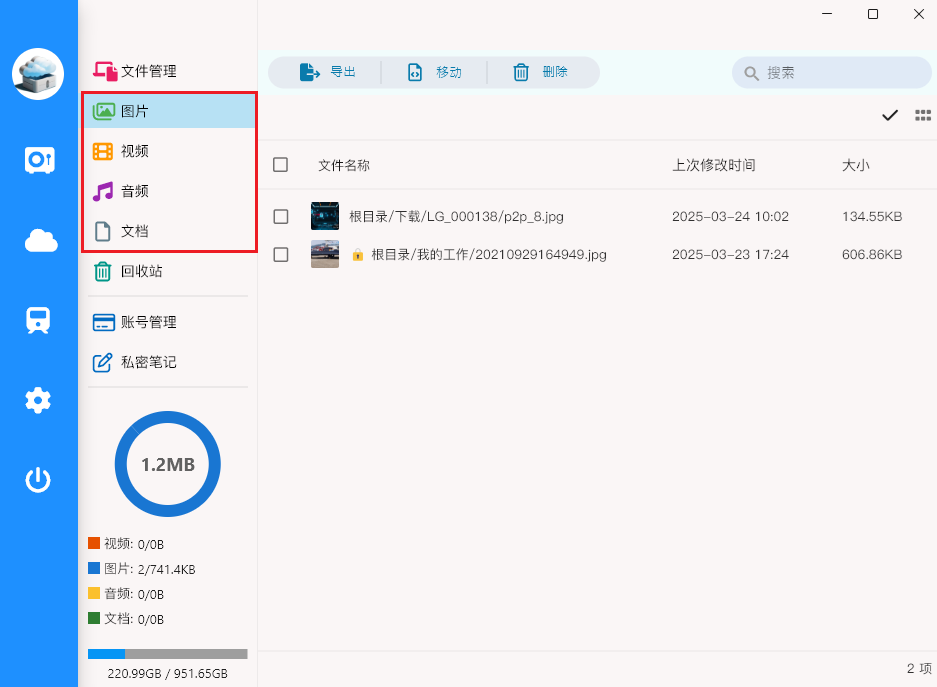Toggle the header select-all checkbox
The width and height of the screenshot is (937, 687).
pyautogui.click(x=280, y=165)
